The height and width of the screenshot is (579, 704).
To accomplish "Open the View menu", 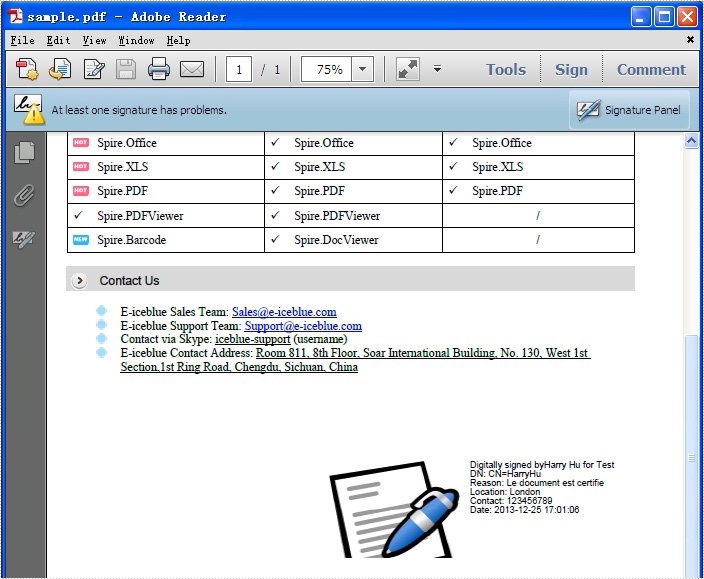I will pyautogui.click(x=94, y=40).
